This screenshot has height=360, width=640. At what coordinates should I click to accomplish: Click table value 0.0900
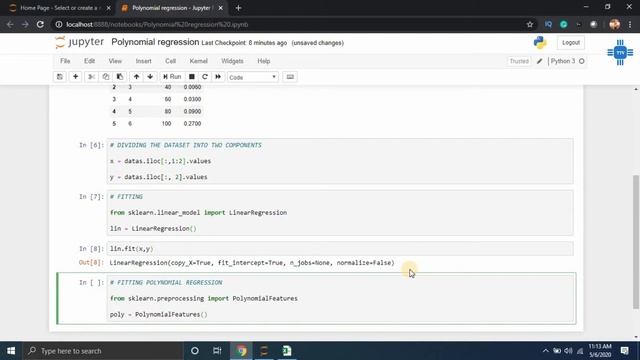[x=192, y=111]
